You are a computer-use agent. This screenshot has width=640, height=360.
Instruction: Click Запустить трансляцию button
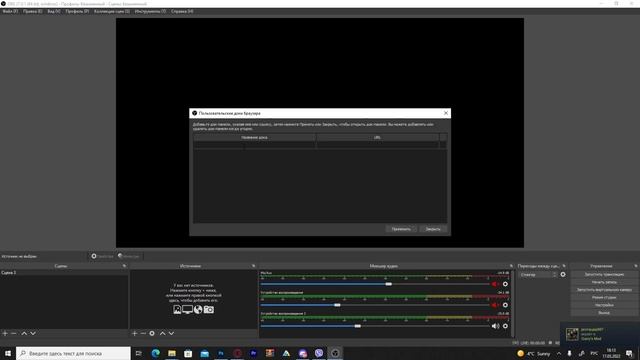coord(604,274)
